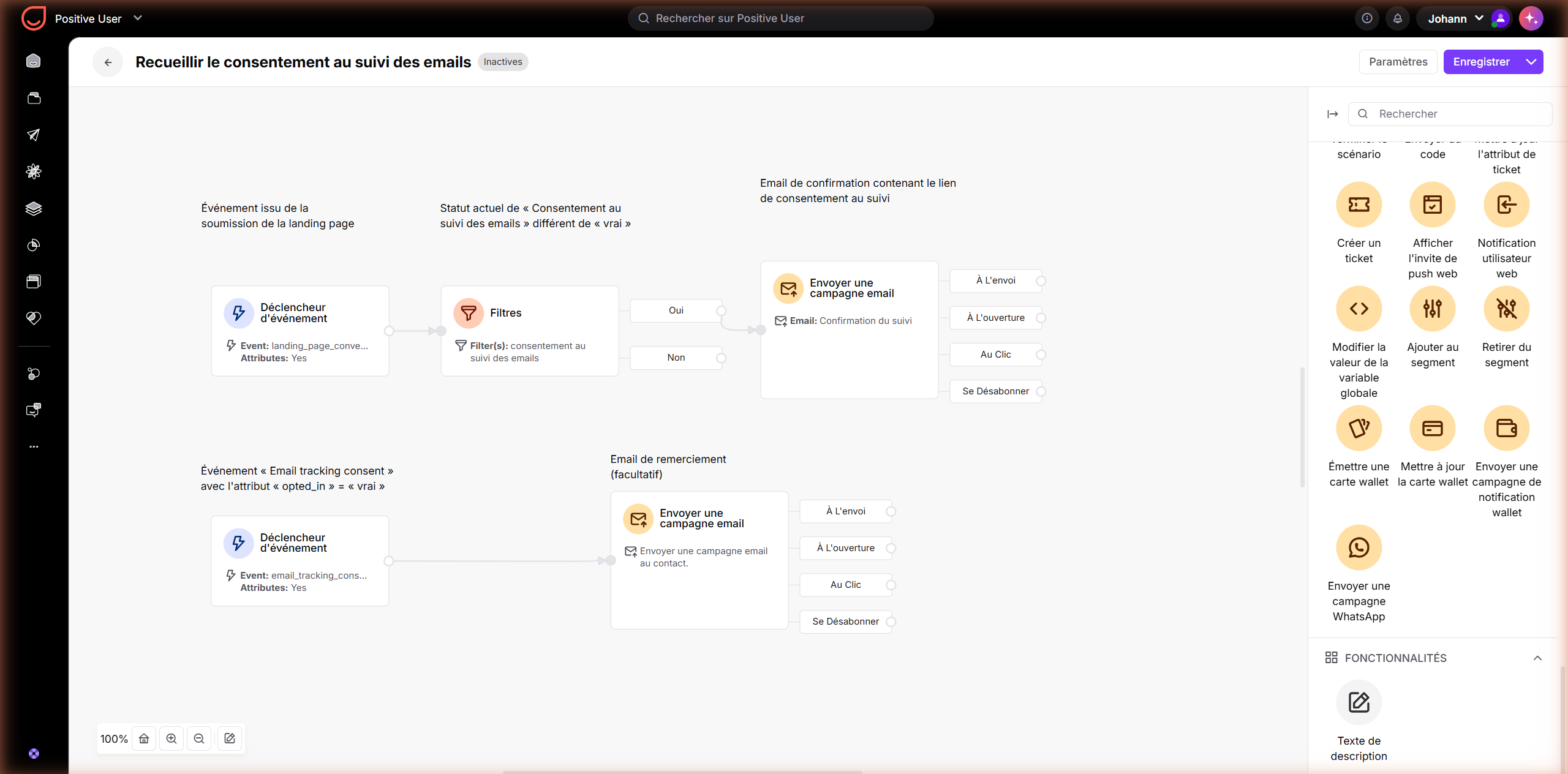
Task: Open the home sidebar icon
Action: [x=34, y=61]
